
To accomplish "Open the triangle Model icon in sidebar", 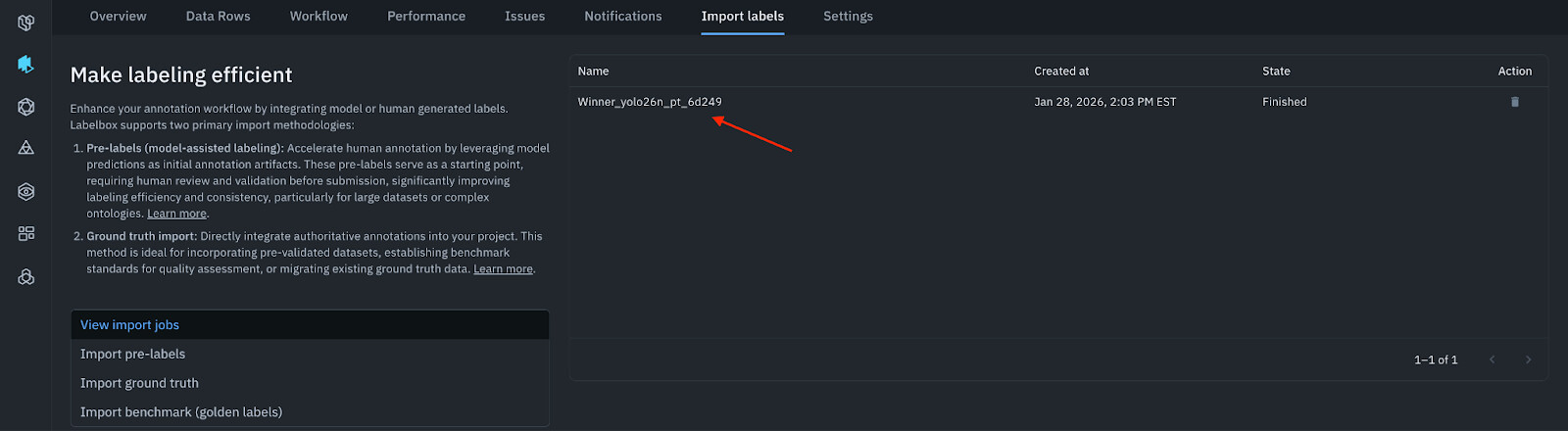I will point(26,148).
